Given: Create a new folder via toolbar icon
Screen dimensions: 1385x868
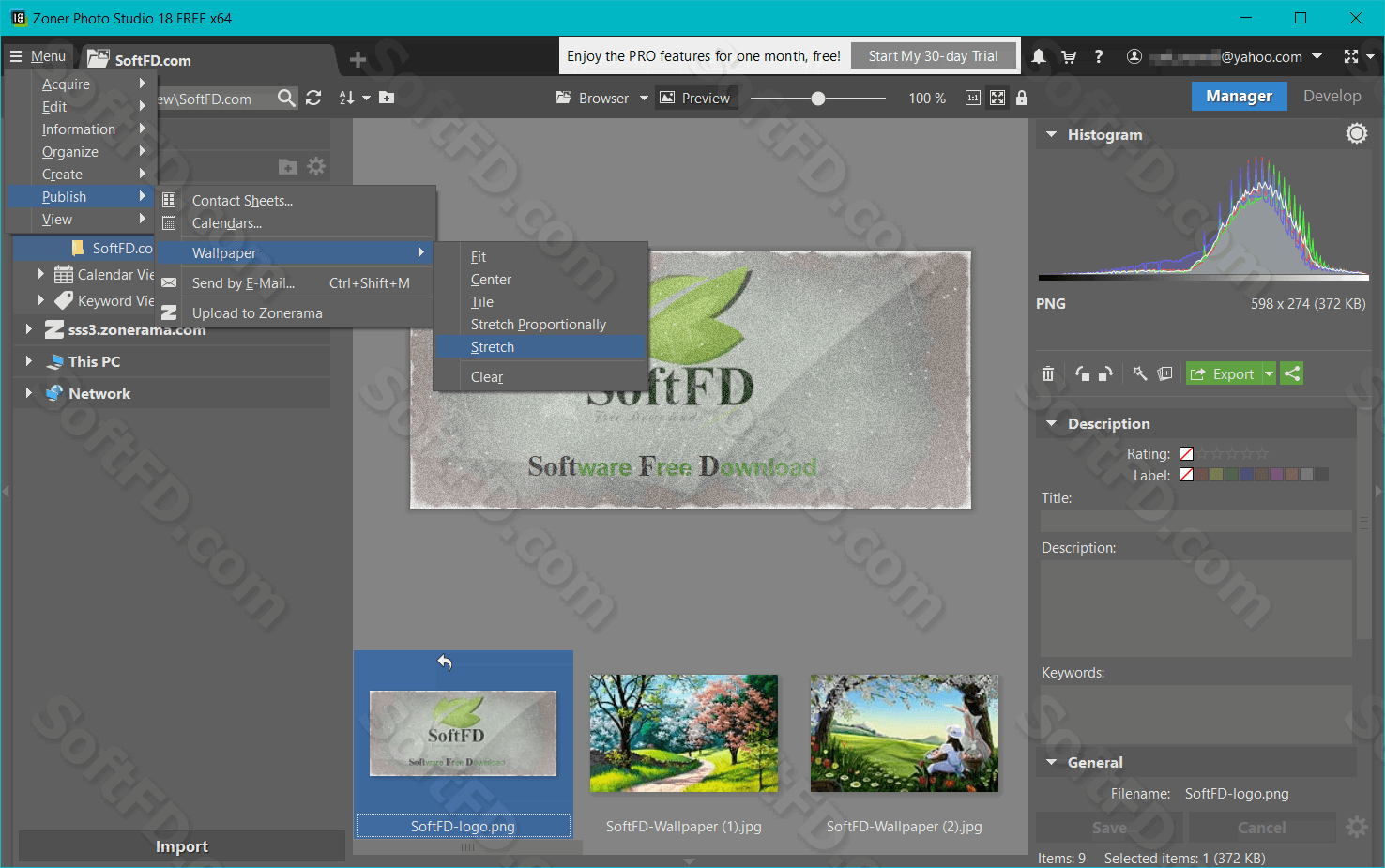Looking at the screenshot, I should pos(387,98).
